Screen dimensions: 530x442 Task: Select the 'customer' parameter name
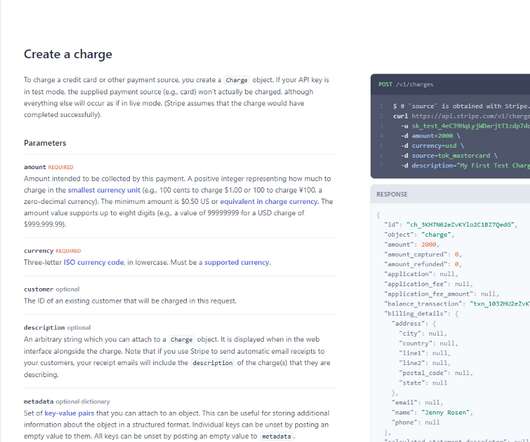(39, 289)
